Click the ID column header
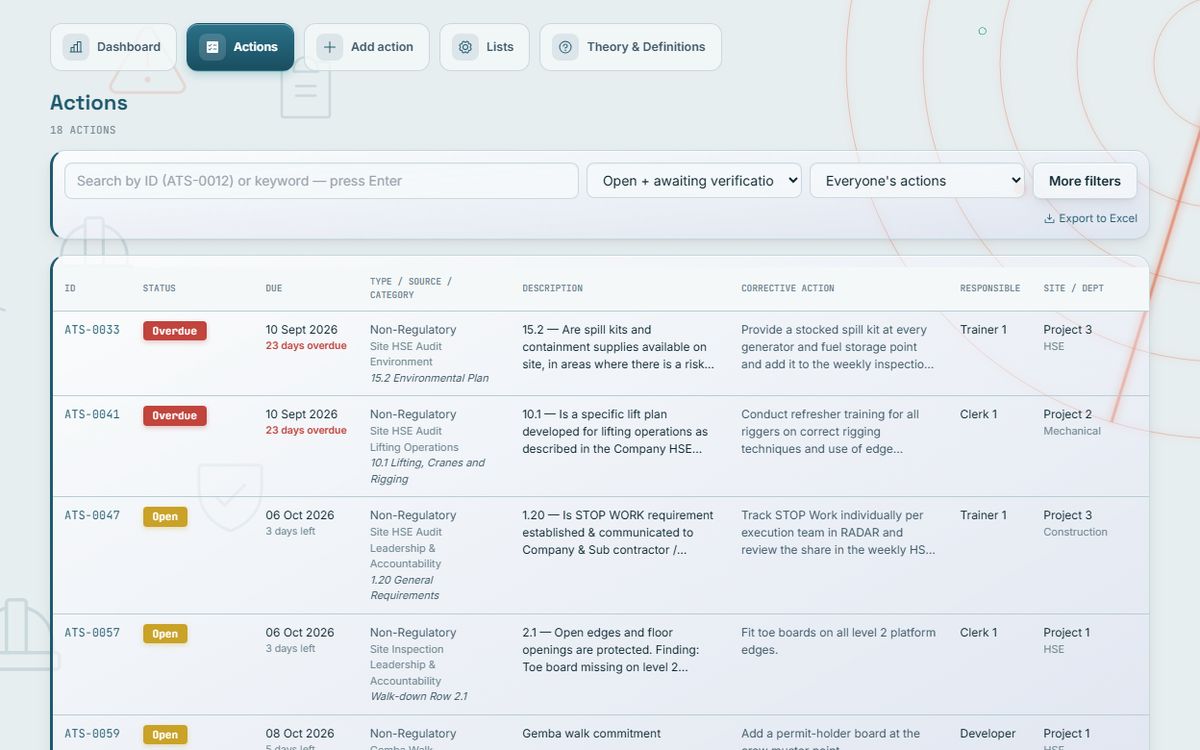 tap(70, 289)
